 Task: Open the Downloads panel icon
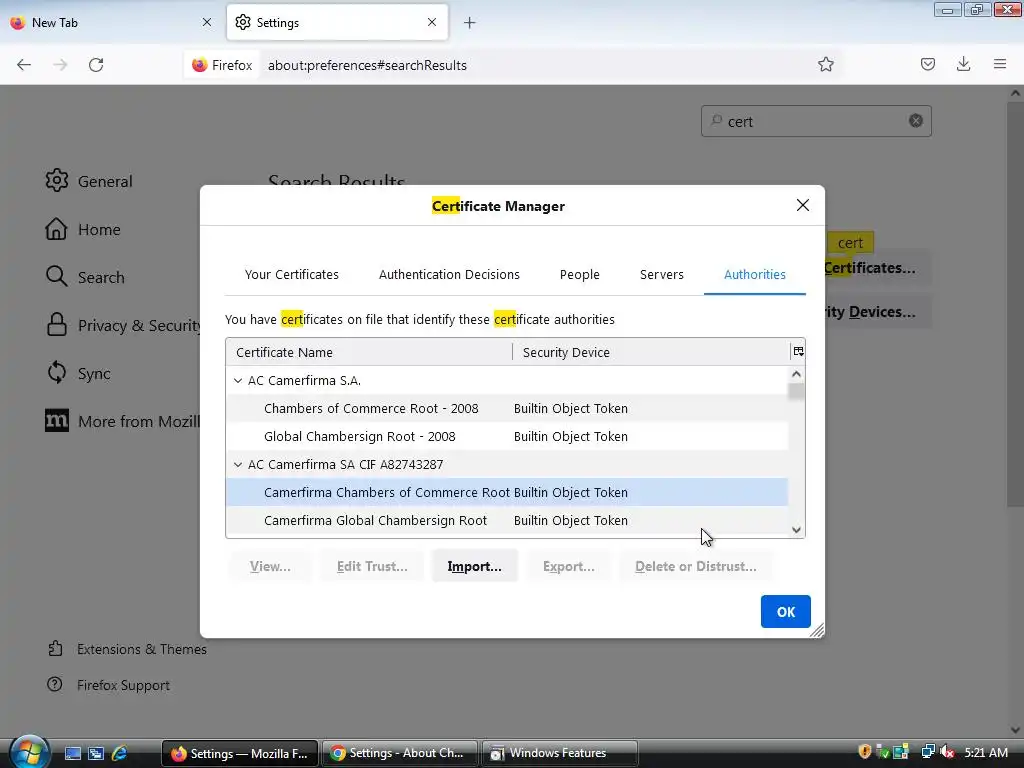tap(963, 64)
